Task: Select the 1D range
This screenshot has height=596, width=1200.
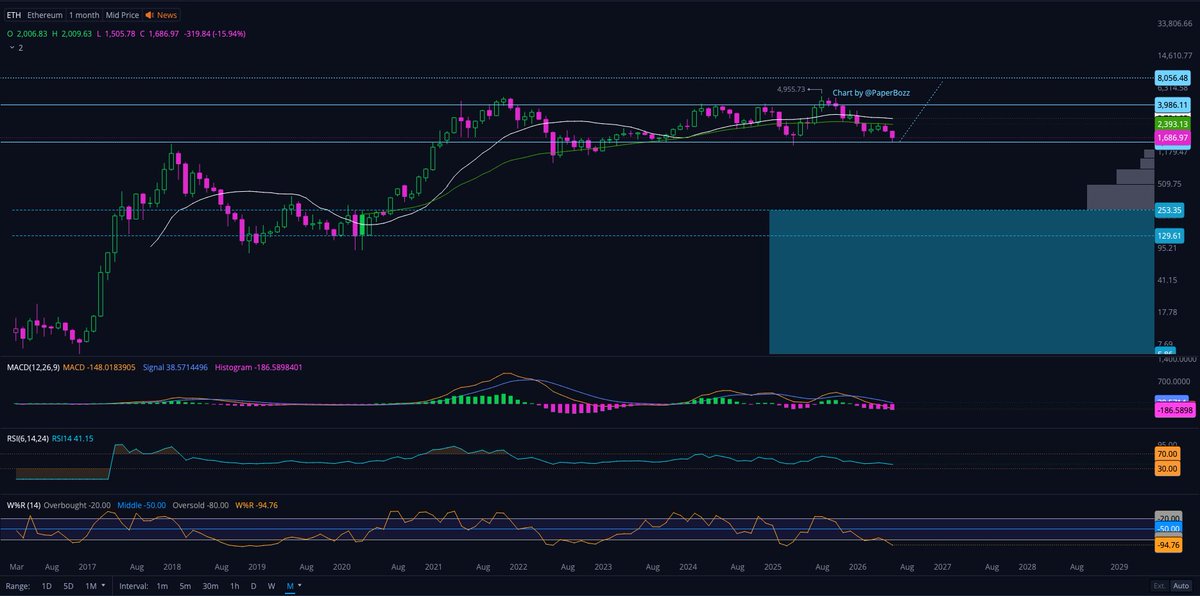Action: tap(47, 585)
